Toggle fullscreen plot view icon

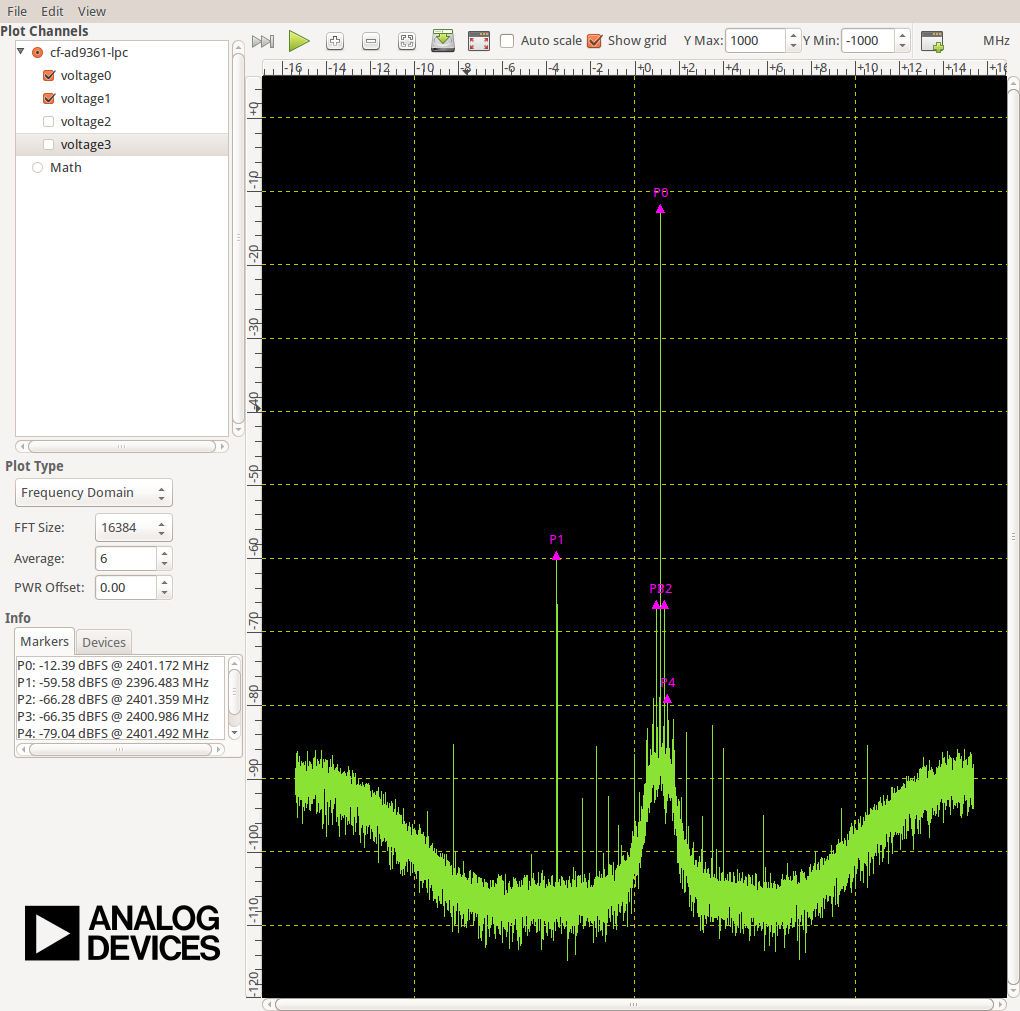click(479, 41)
